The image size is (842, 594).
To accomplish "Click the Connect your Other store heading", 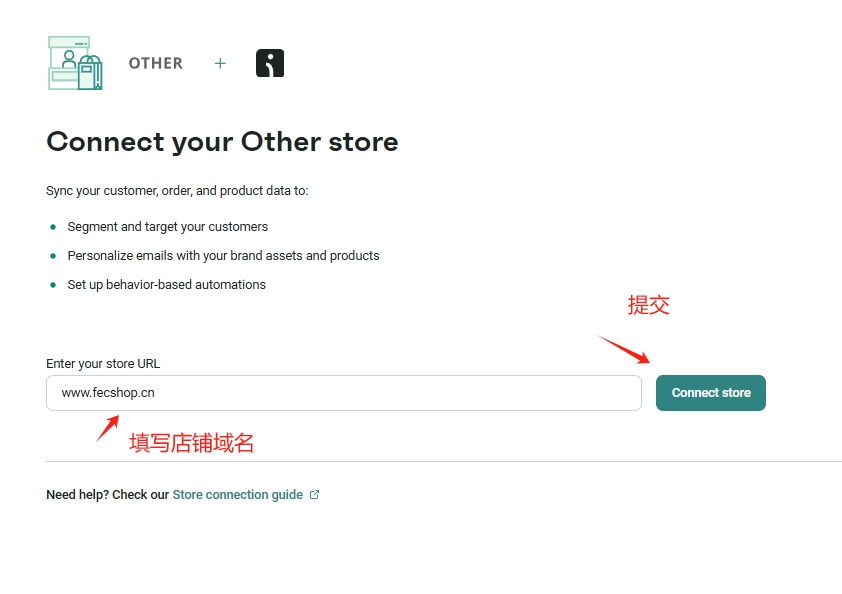I will [222, 142].
